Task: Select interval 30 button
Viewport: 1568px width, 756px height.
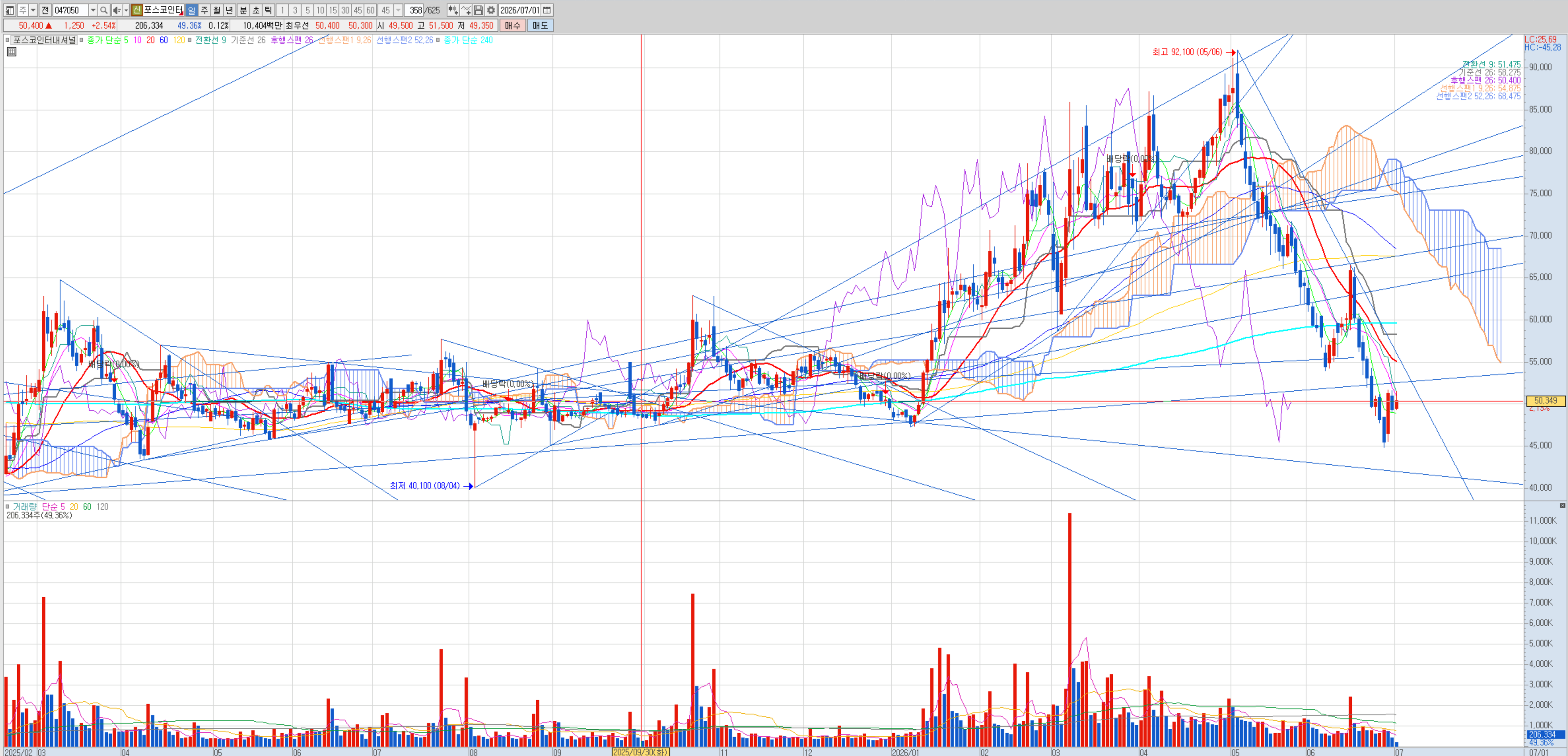Action: [x=345, y=11]
